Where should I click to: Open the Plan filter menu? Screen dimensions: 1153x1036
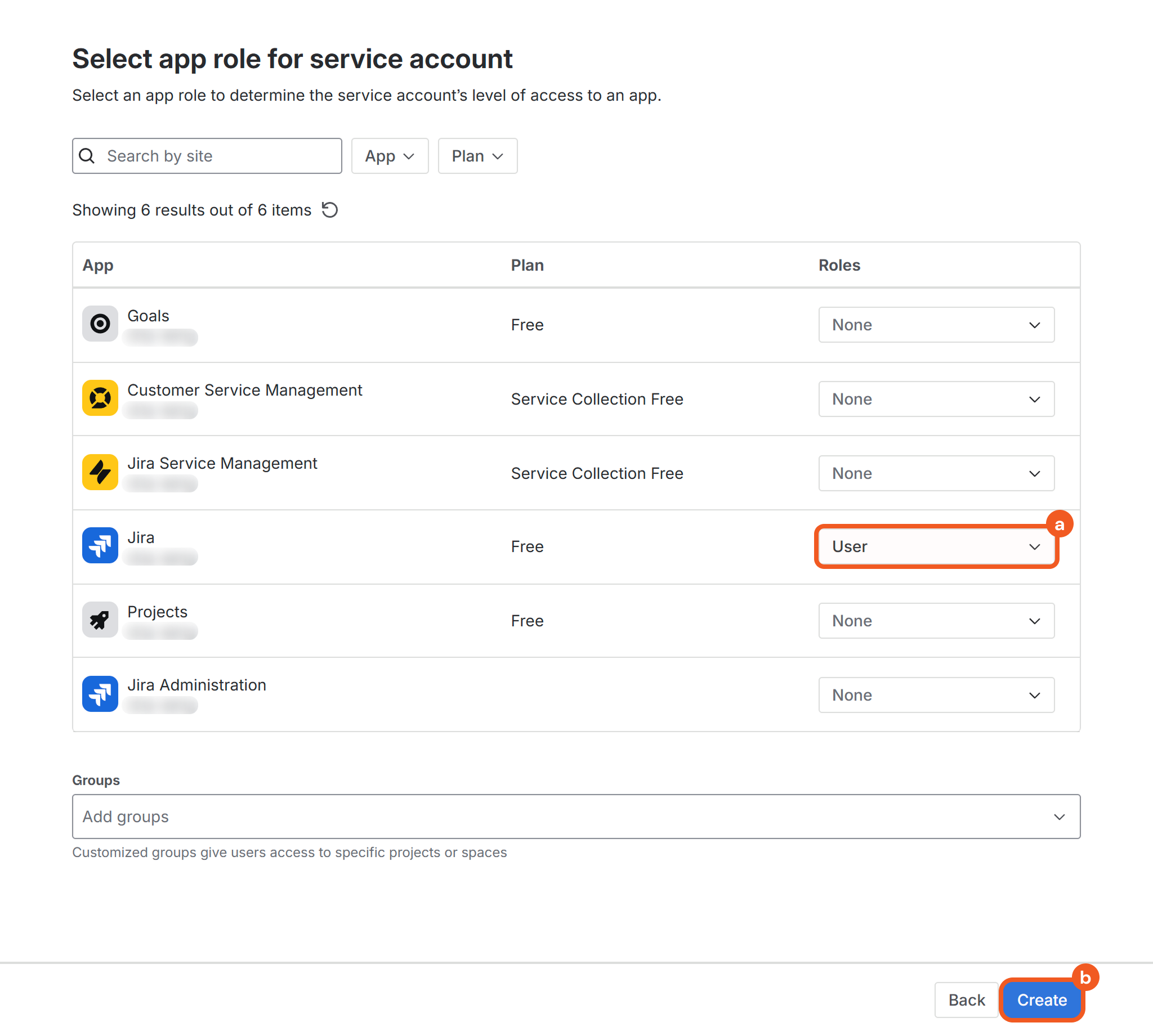[477, 156]
